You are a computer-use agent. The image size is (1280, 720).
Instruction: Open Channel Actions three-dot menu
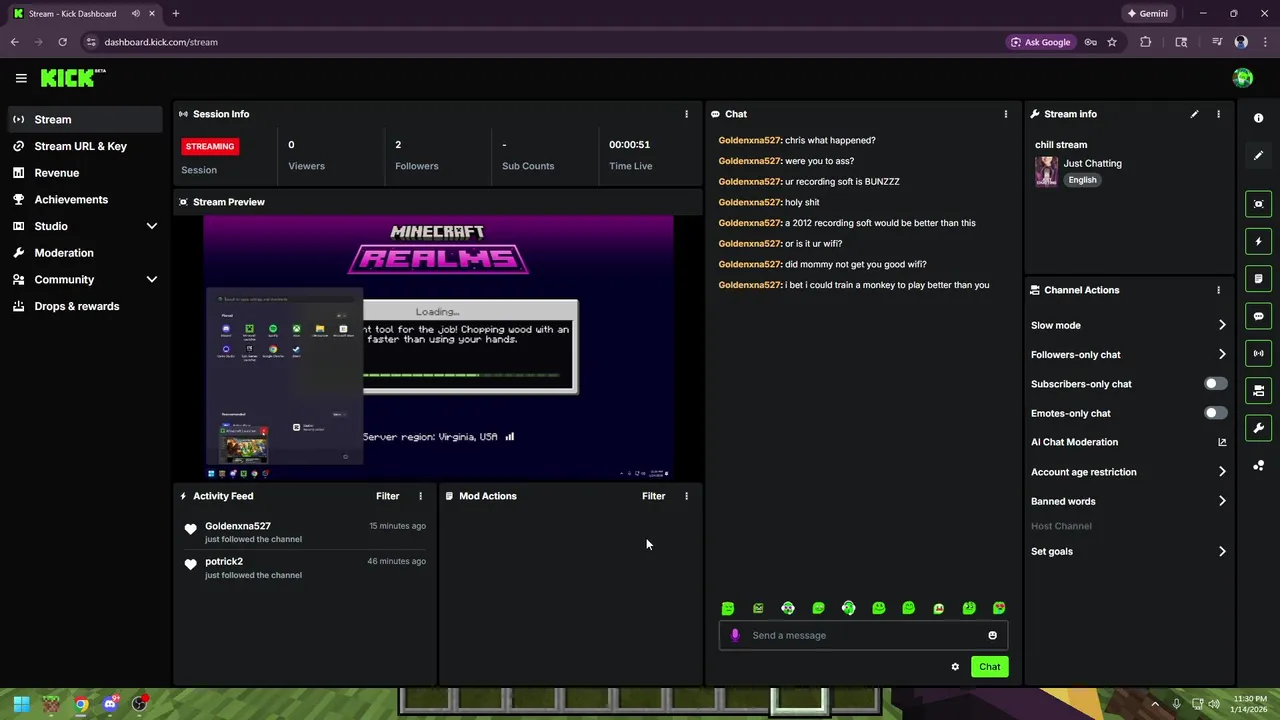click(x=1218, y=290)
